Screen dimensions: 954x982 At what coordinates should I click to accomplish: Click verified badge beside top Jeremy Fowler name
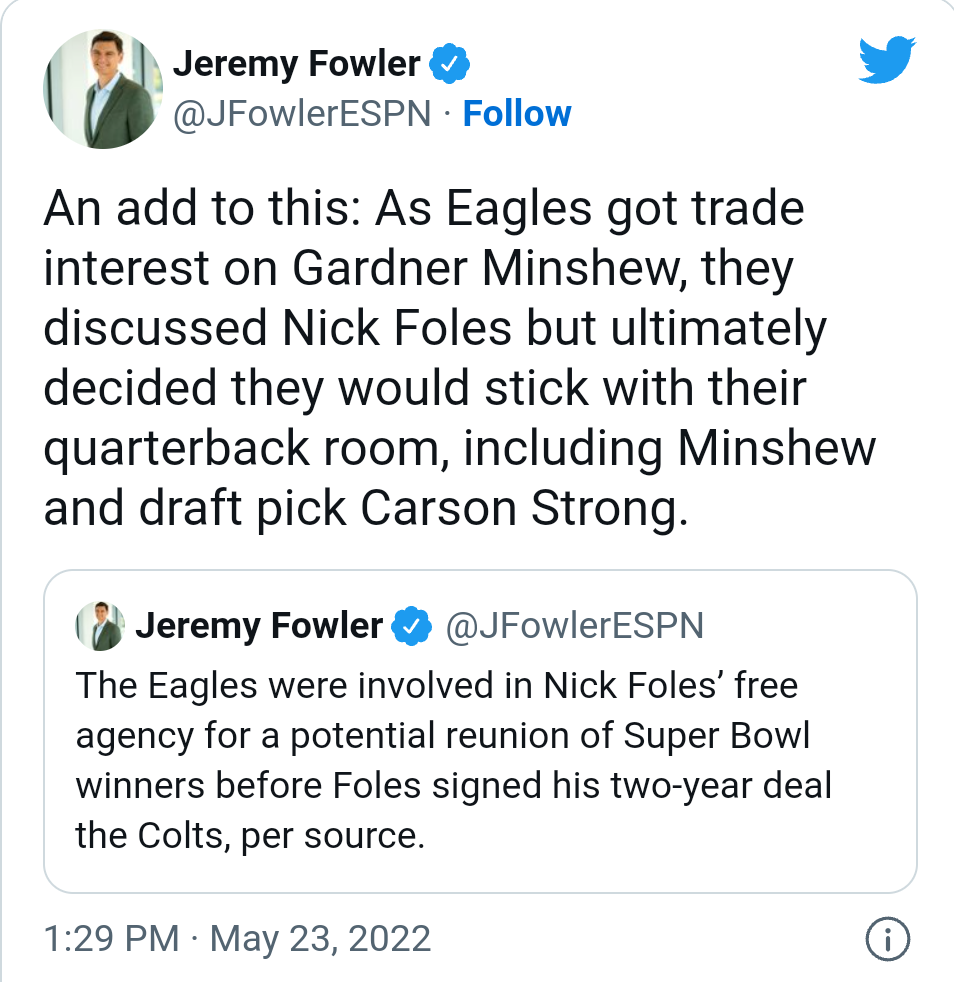[449, 64]
